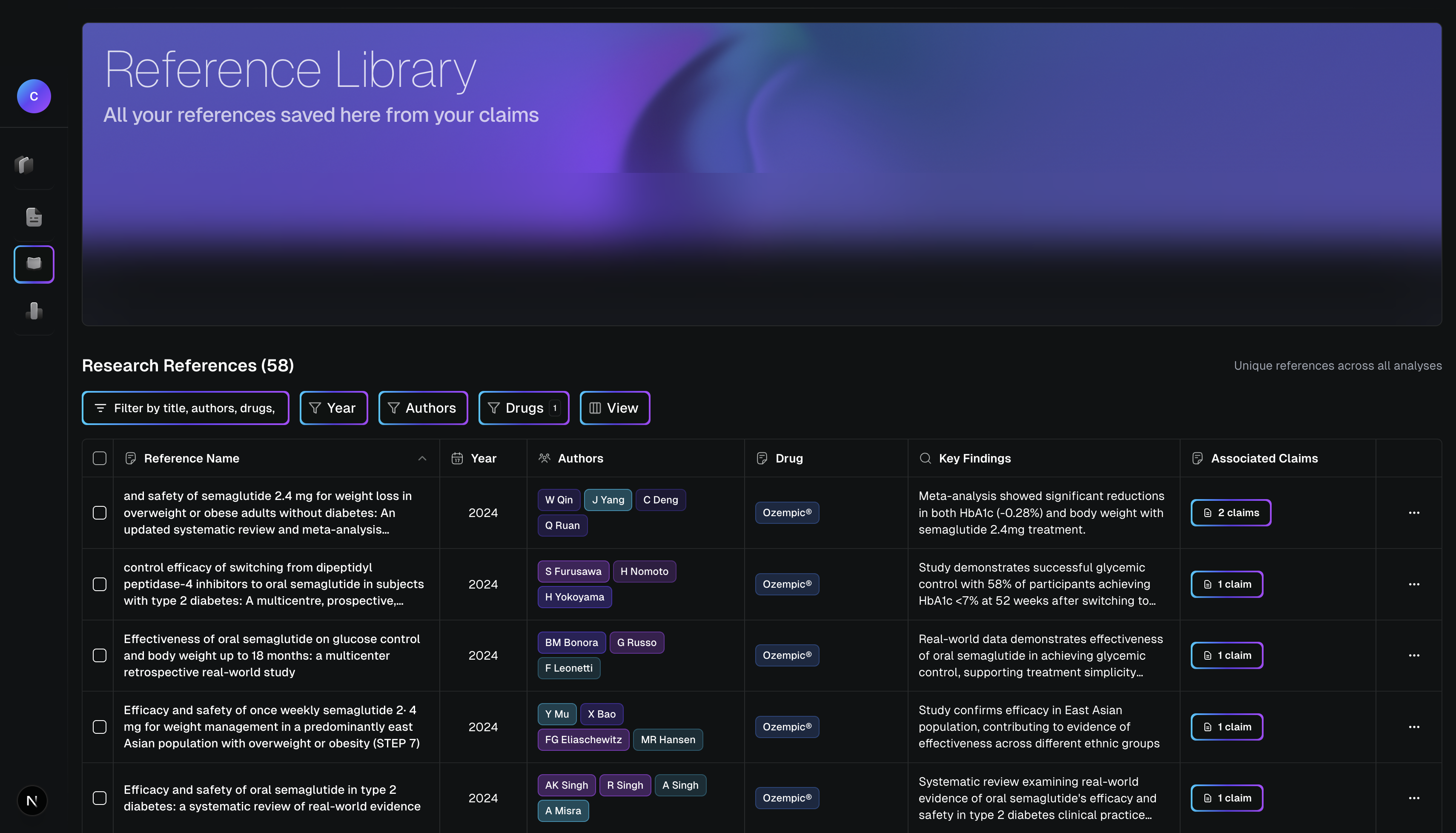Open the Drugs filter dropdown
The height and width of the screenshot is (833, 1456).
(523, 408)
